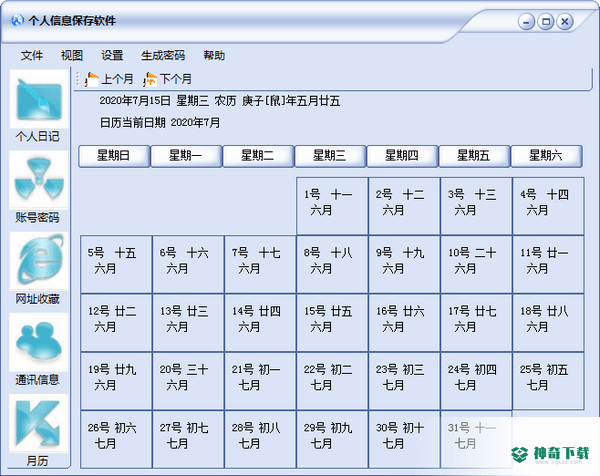Select calendar day 3号 十三
This screenshot has width=600, height=476.
pyautogui.click(x=476, y=206)
